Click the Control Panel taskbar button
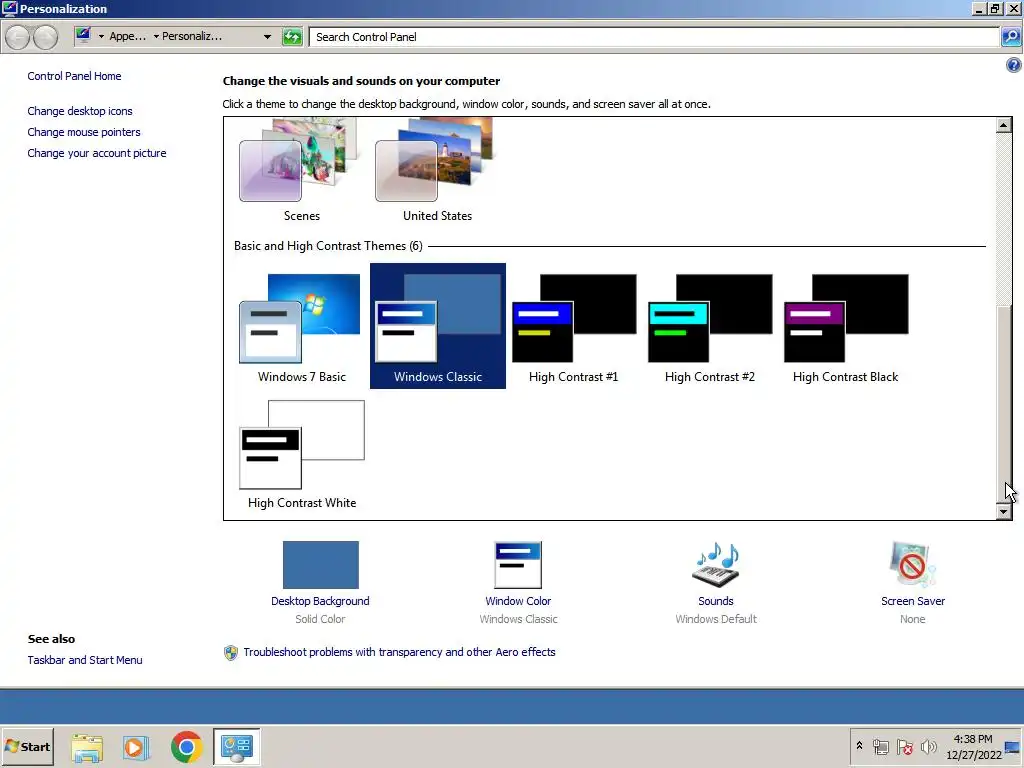This screenshot has width=1024, height=768. [x=236, y=747]
